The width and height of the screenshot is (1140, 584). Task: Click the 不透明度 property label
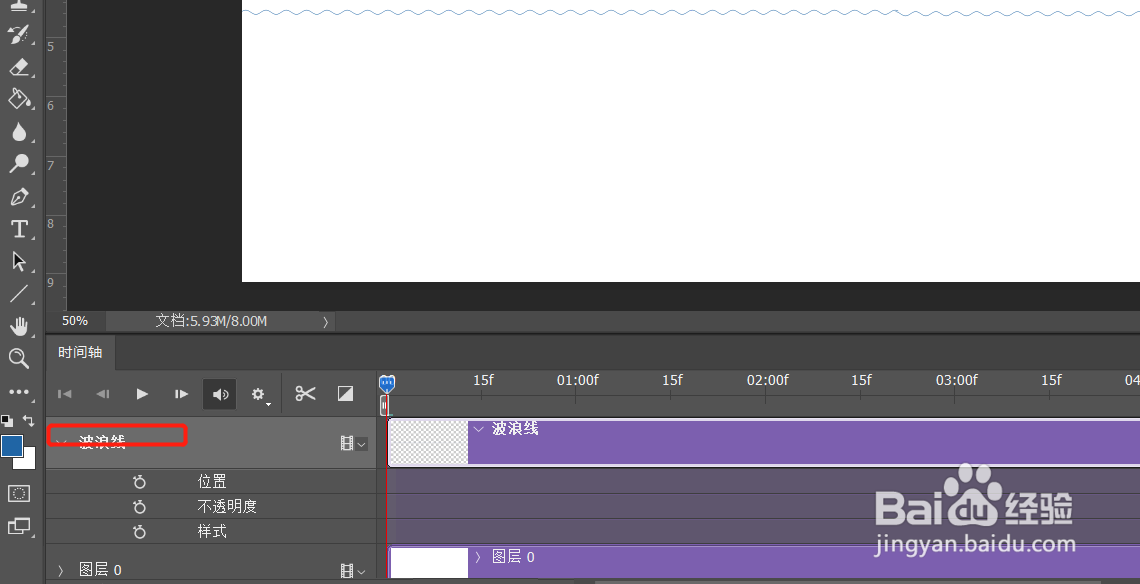click(227, 506)
